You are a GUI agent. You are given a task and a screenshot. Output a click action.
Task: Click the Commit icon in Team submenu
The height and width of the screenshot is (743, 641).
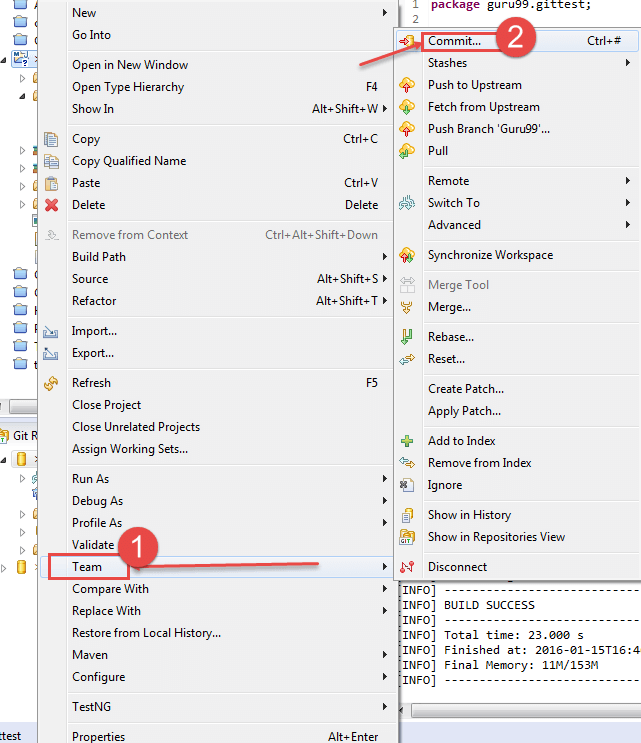(407, 41)
